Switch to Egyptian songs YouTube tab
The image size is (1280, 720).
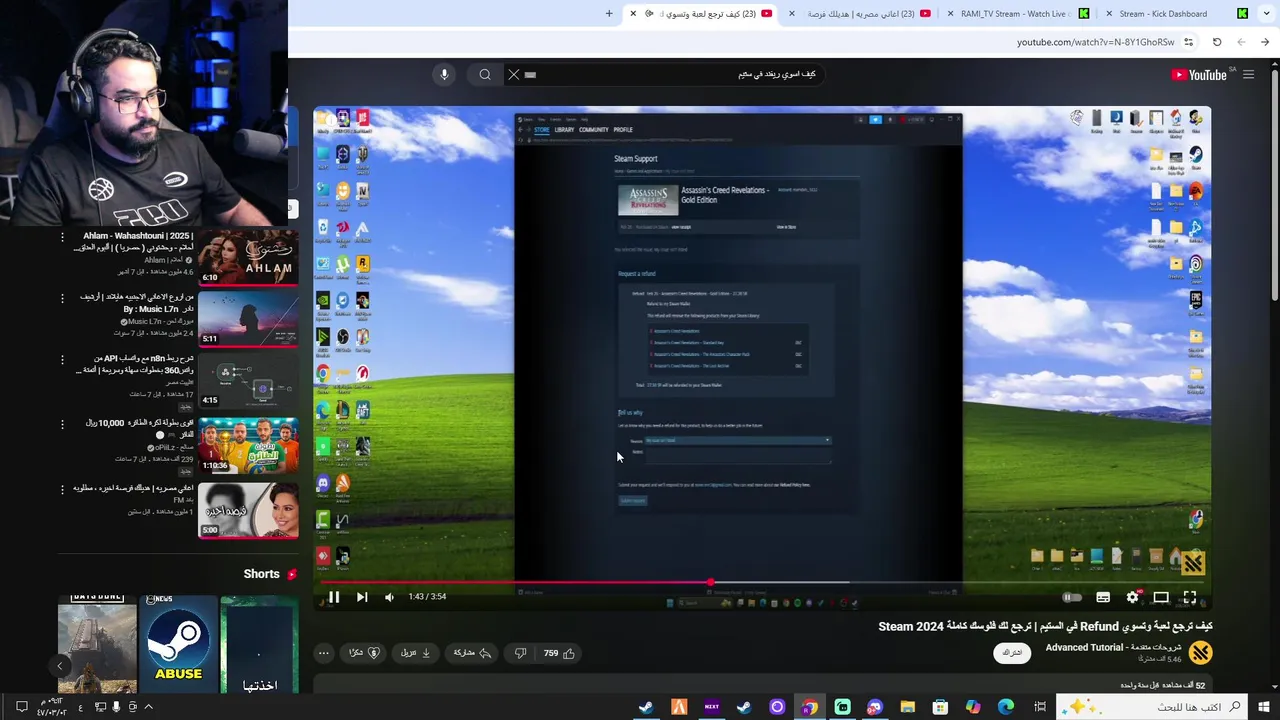point(858,14)
